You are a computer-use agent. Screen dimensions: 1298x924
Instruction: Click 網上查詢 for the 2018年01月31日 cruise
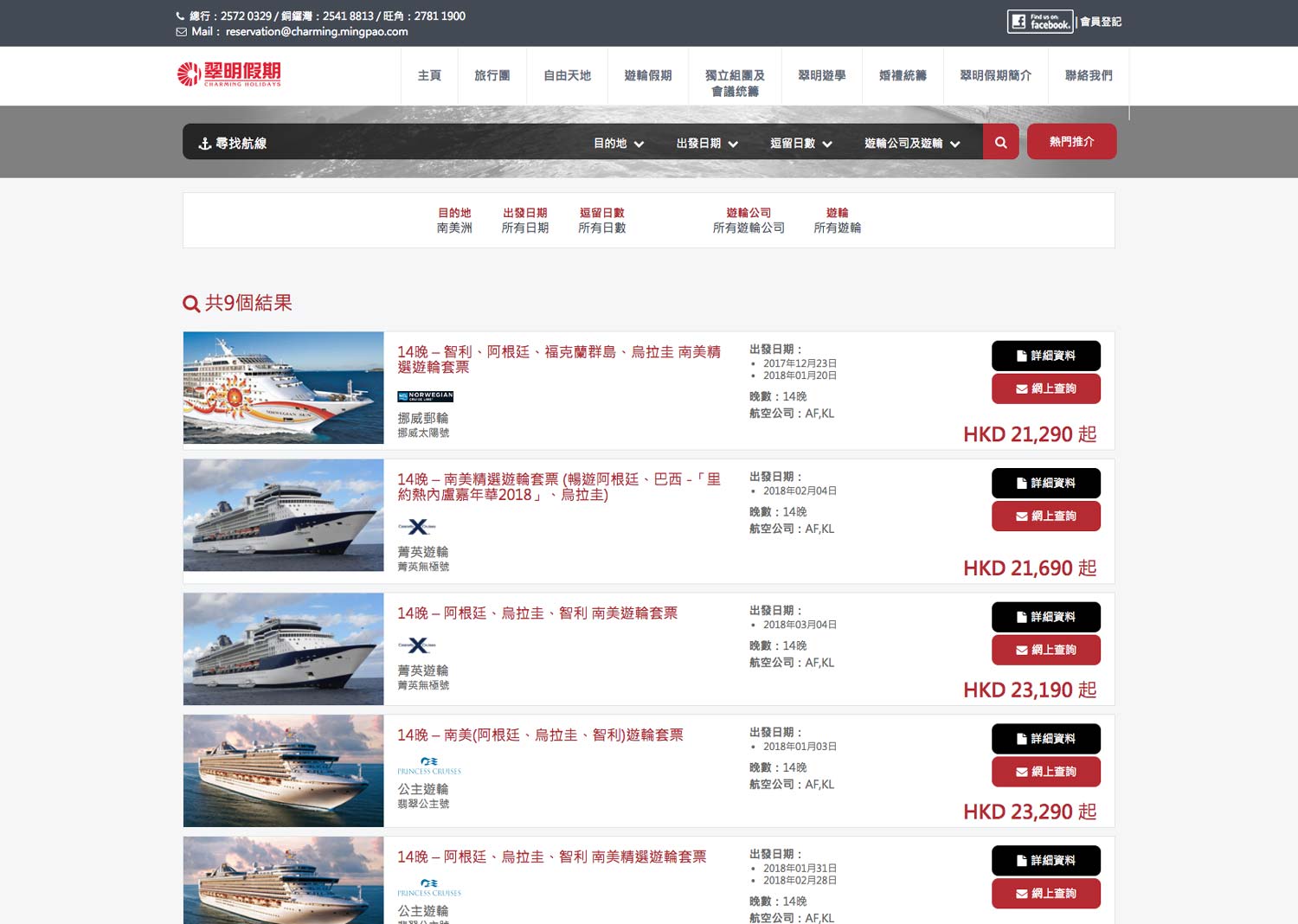point(1046,894)
